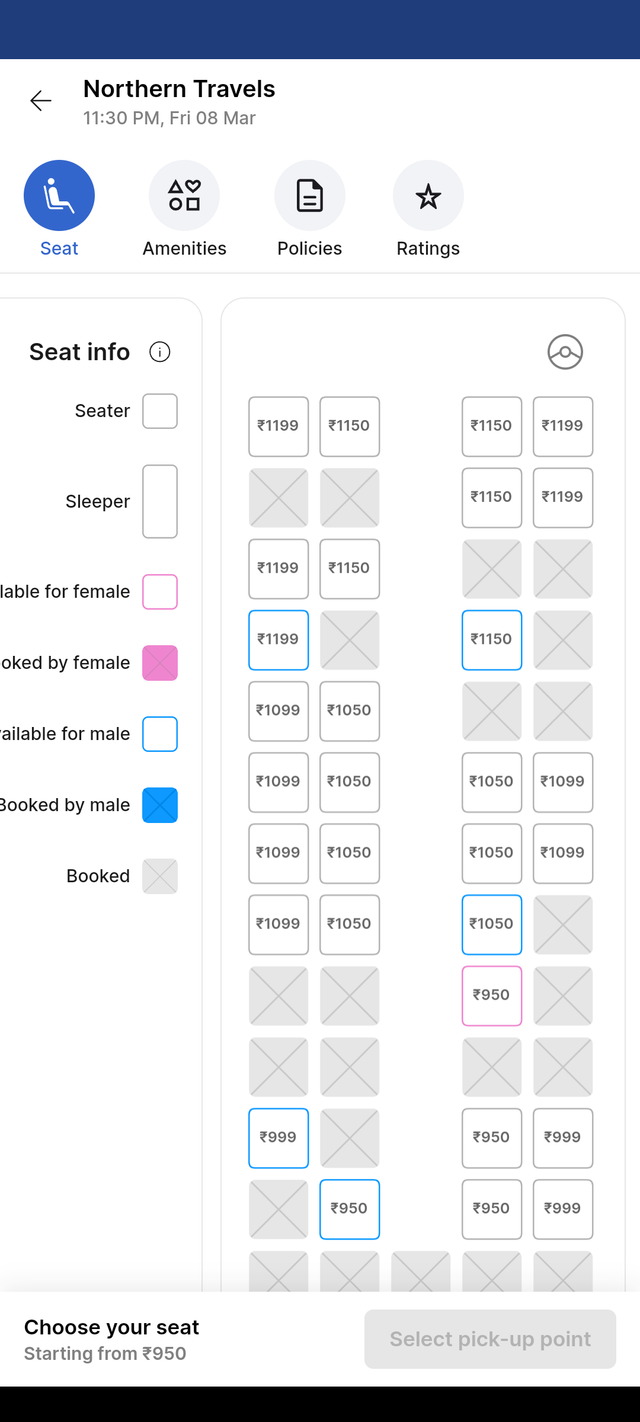The width and height of the screenshot is (640, 1422).
Task: Open the Amenities icon
Action: coord(184,196)
